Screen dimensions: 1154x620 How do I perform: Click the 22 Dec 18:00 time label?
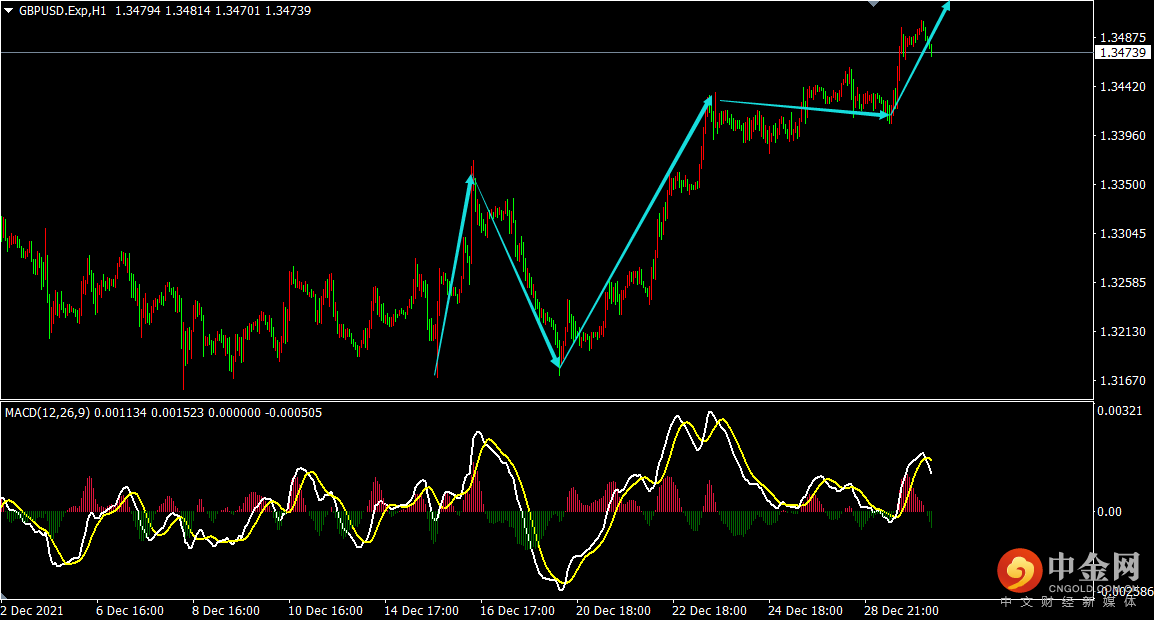pos(709,611)
